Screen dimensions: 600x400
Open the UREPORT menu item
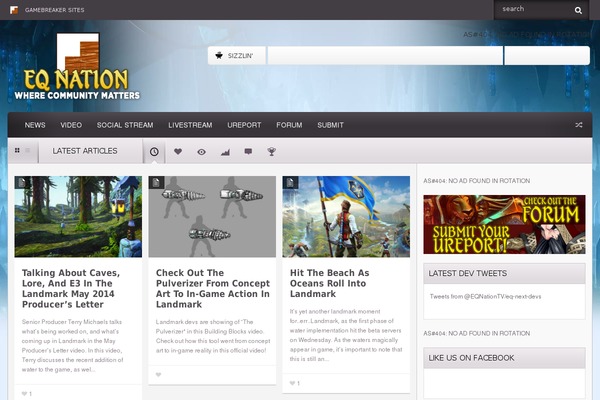click(x=244, y=125)
